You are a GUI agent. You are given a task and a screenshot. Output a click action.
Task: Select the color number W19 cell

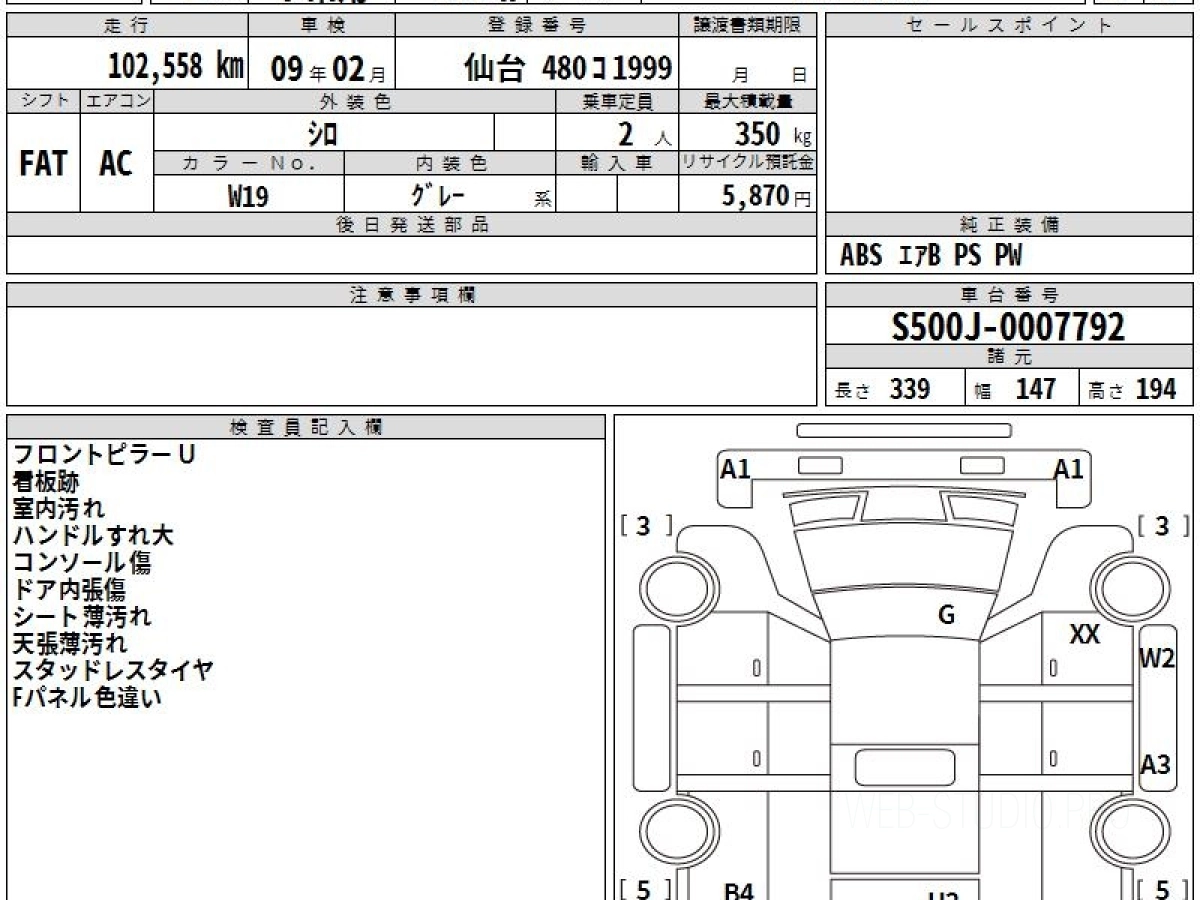(248, 197)
